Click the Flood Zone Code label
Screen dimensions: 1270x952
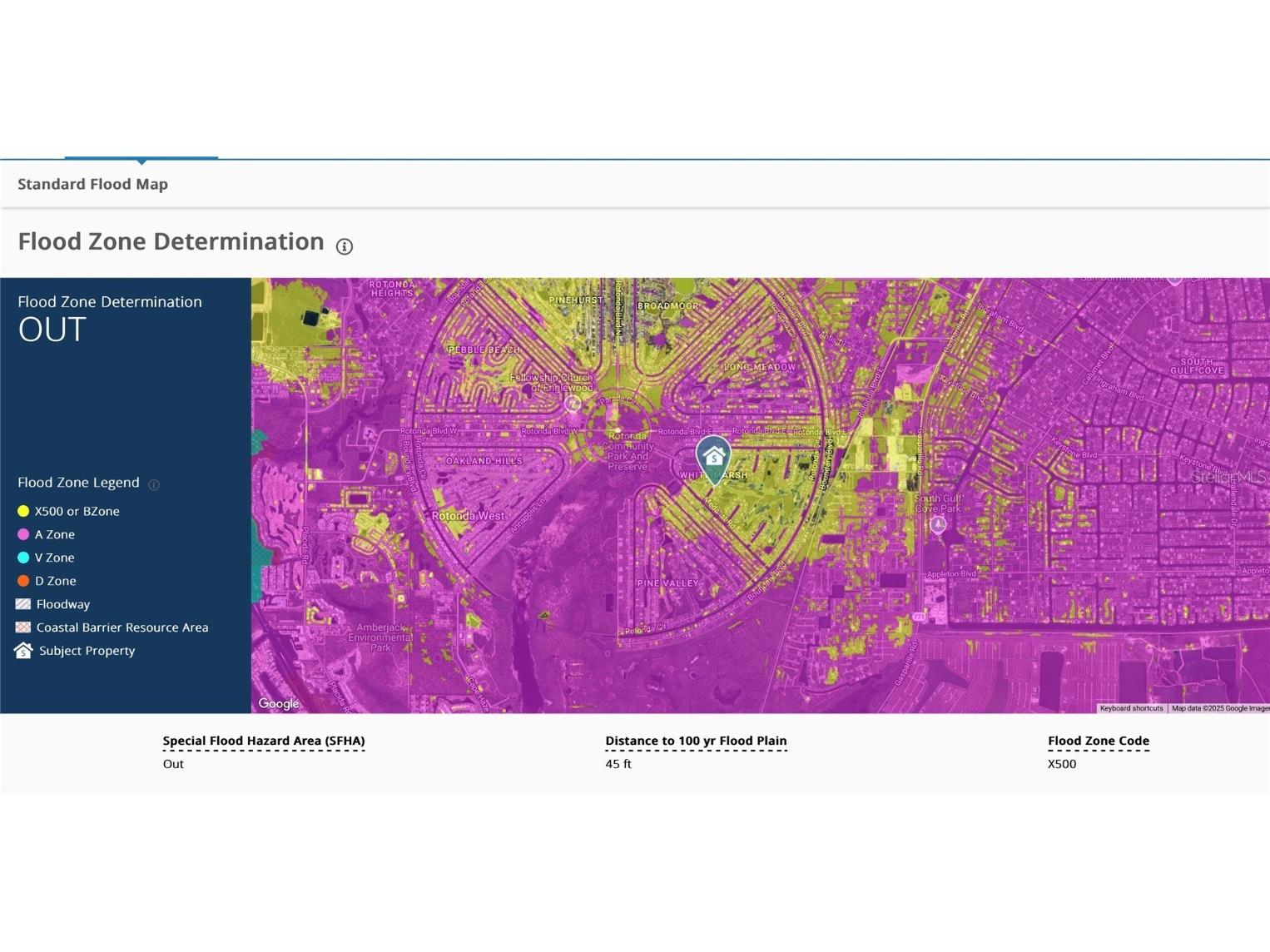[x=1098, y=741]
